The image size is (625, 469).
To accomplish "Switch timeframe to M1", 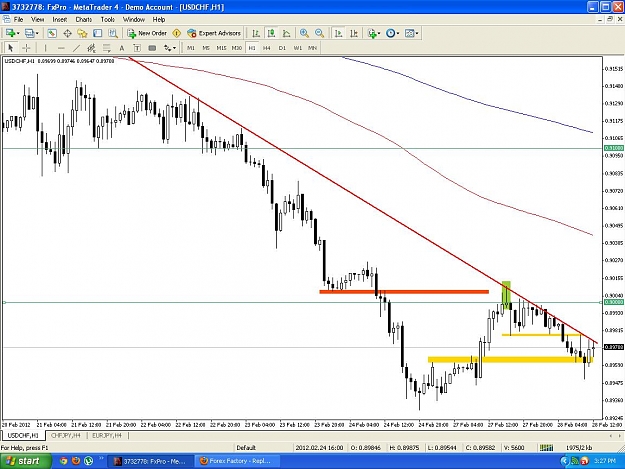I will click(x=191, y=48).
